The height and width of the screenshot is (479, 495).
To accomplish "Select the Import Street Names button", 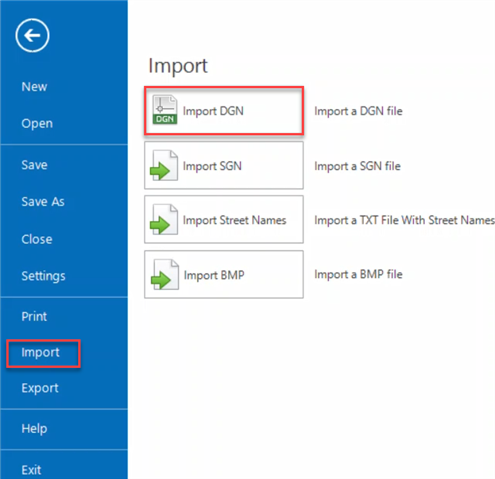I will pyautogui.click(x=224, y=219).
